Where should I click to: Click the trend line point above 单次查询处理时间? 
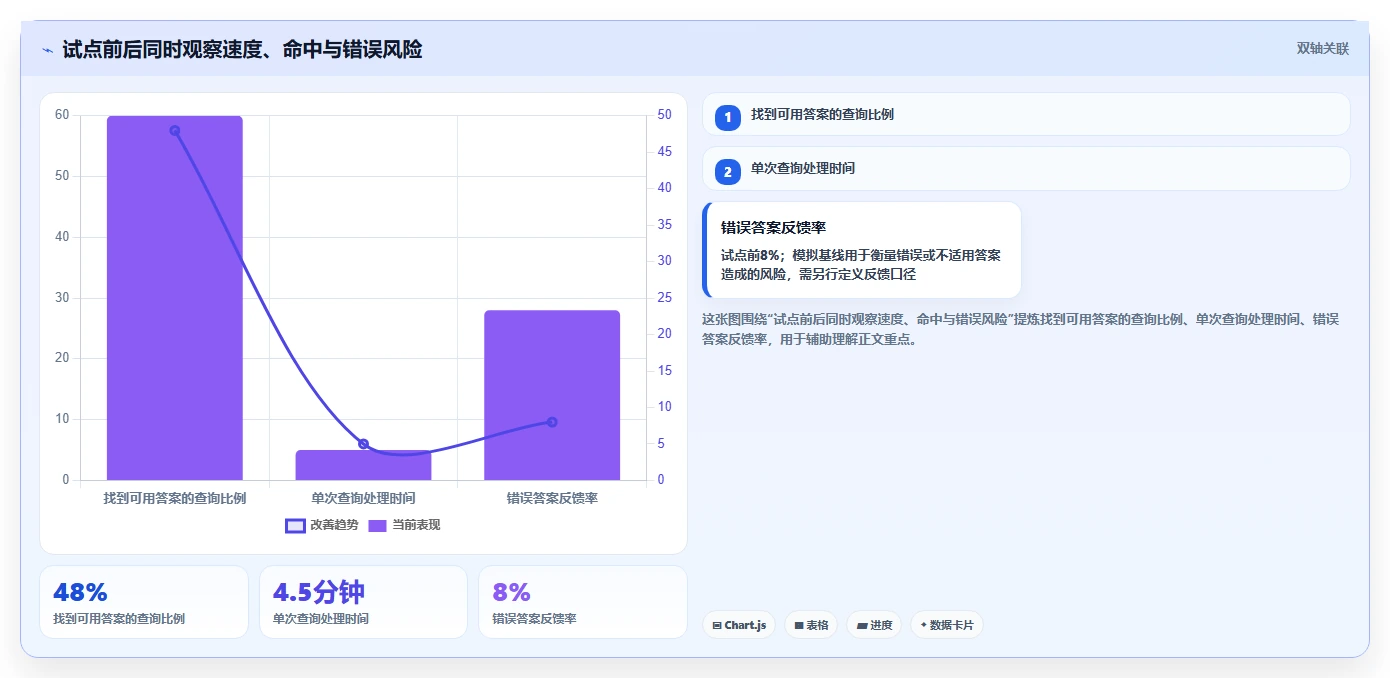coord(363,444)
